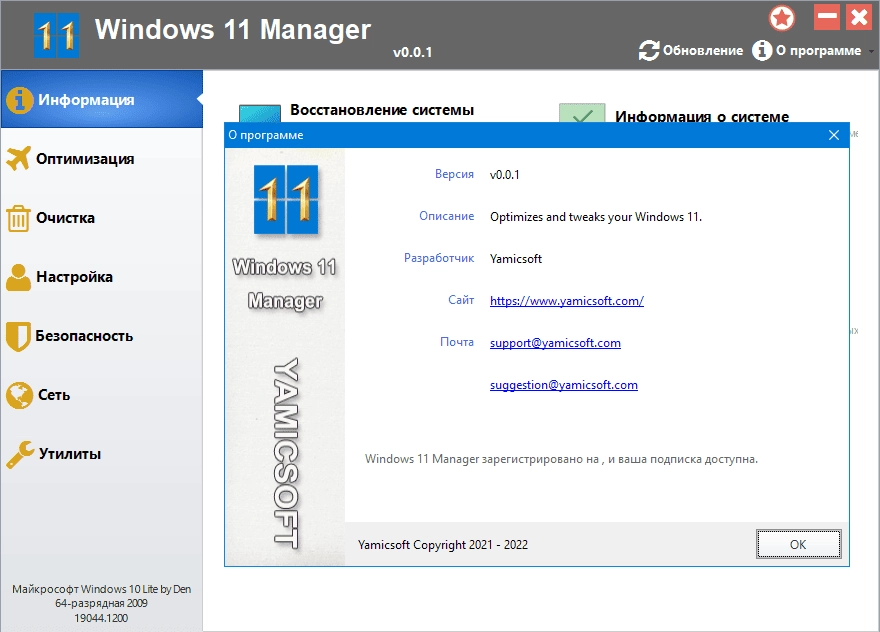Close the О программе dialog with X
The width and height of the screenshot is (880, 632).
[x=834, y=135]
